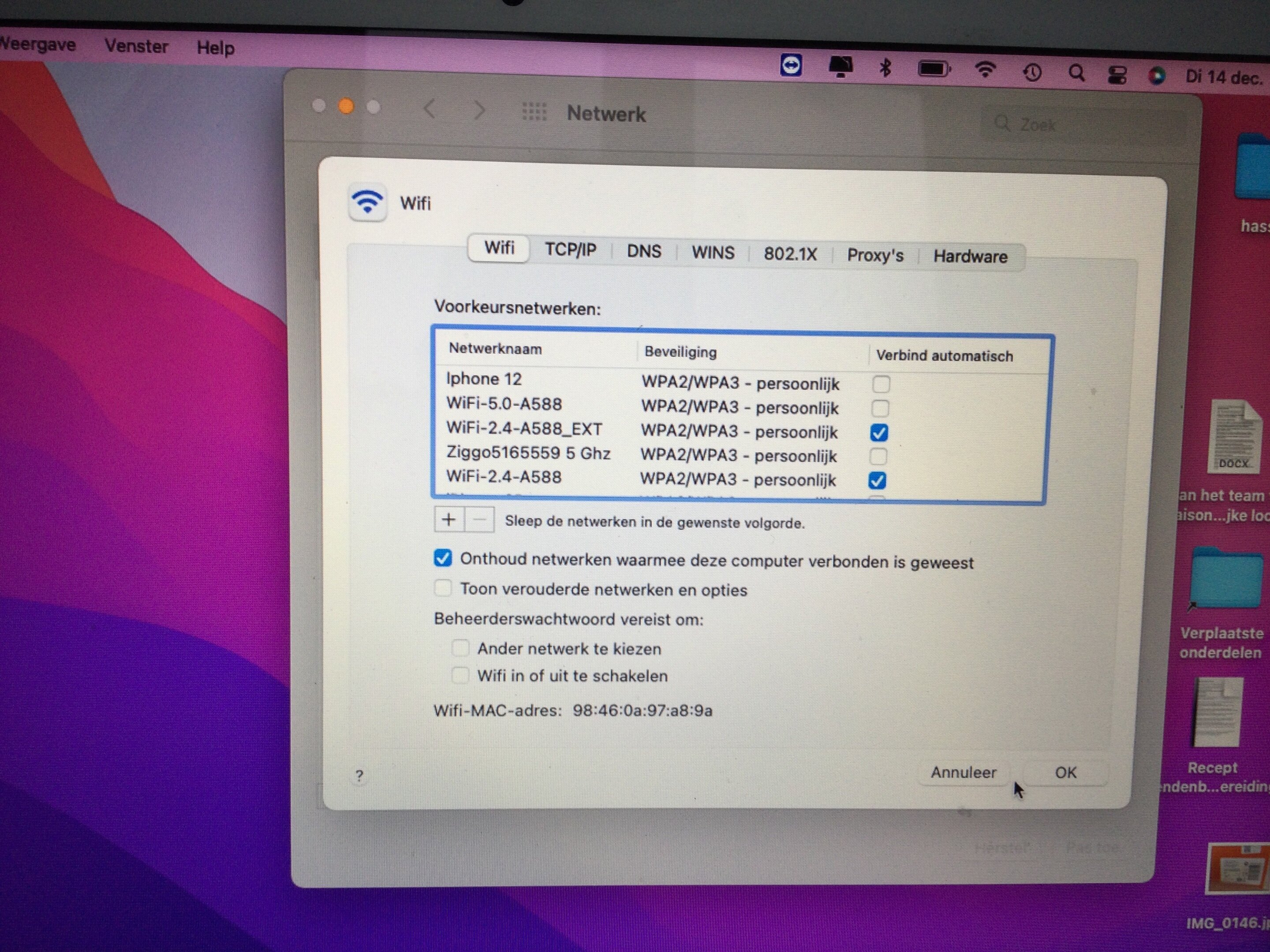Uncheck Onthoud netwerken checkbox
The height and width of the screenshot is (952, 1270).
[443, 558]
